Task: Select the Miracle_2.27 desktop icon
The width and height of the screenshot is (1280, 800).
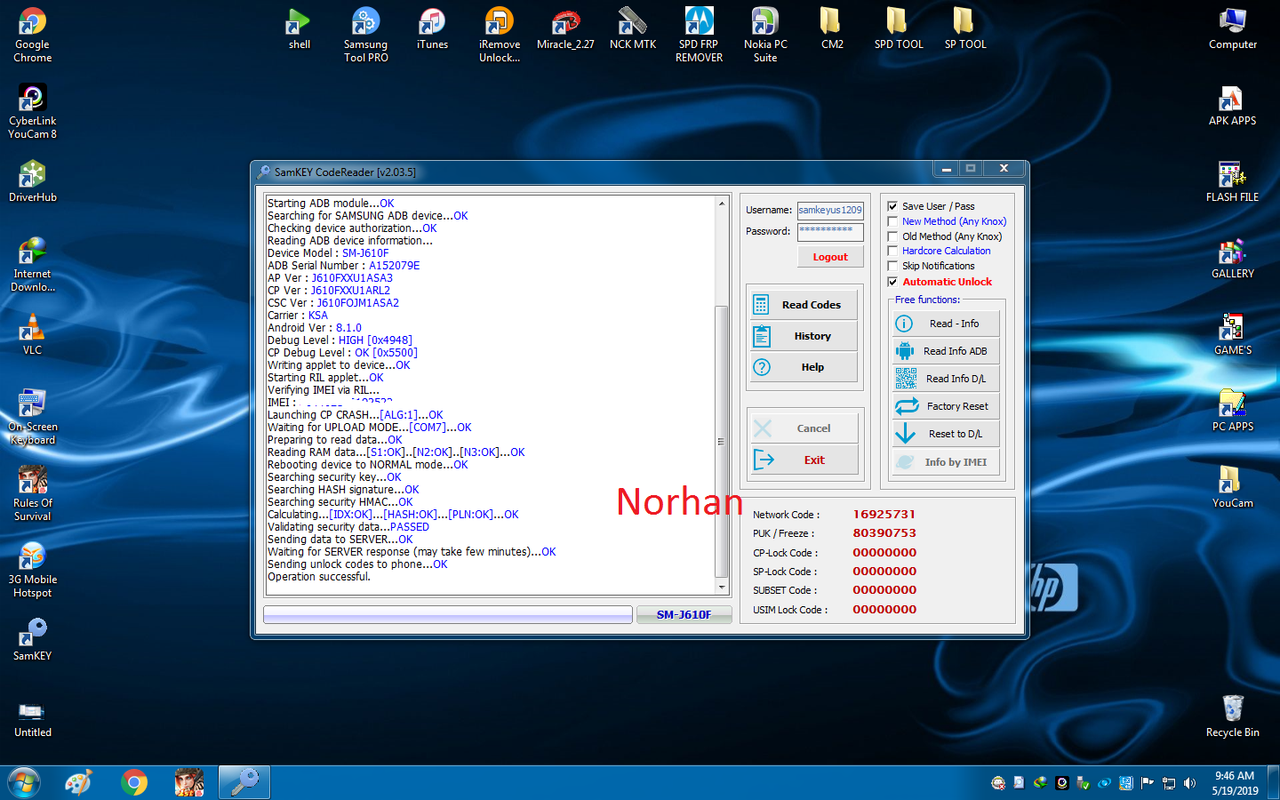Action: click(x=565, y=28)
